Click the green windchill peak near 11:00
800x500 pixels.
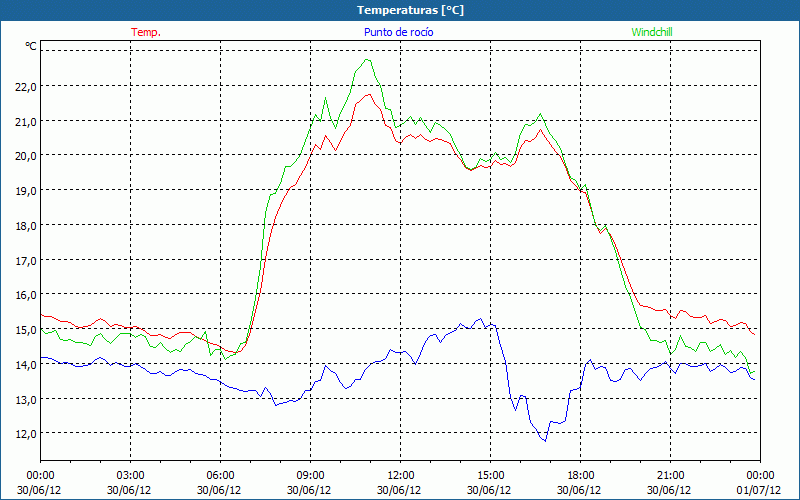(x=367, y=60)
